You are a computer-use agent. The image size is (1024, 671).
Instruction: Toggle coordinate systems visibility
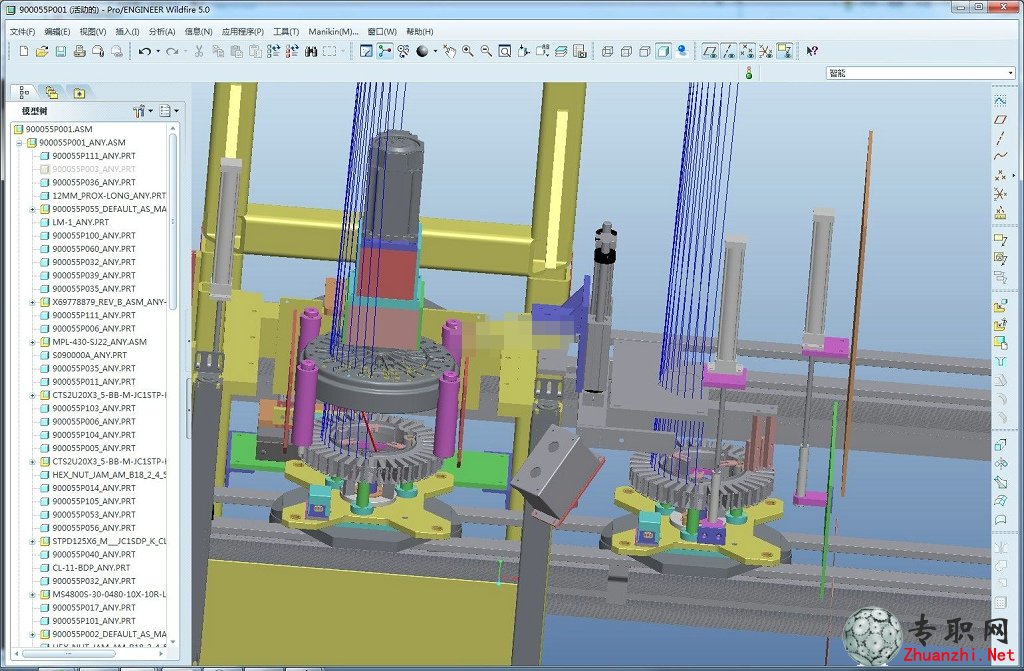click(765, 51)
